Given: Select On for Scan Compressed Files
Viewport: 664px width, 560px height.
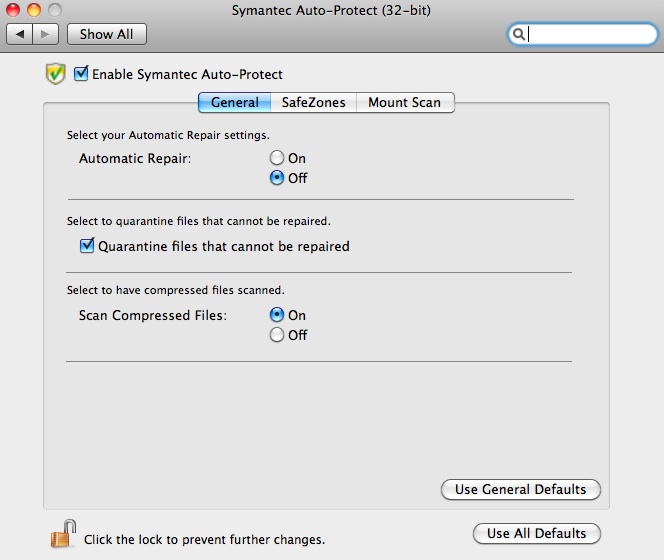Looking at the screenshot, I should click(x=277, y=315).
